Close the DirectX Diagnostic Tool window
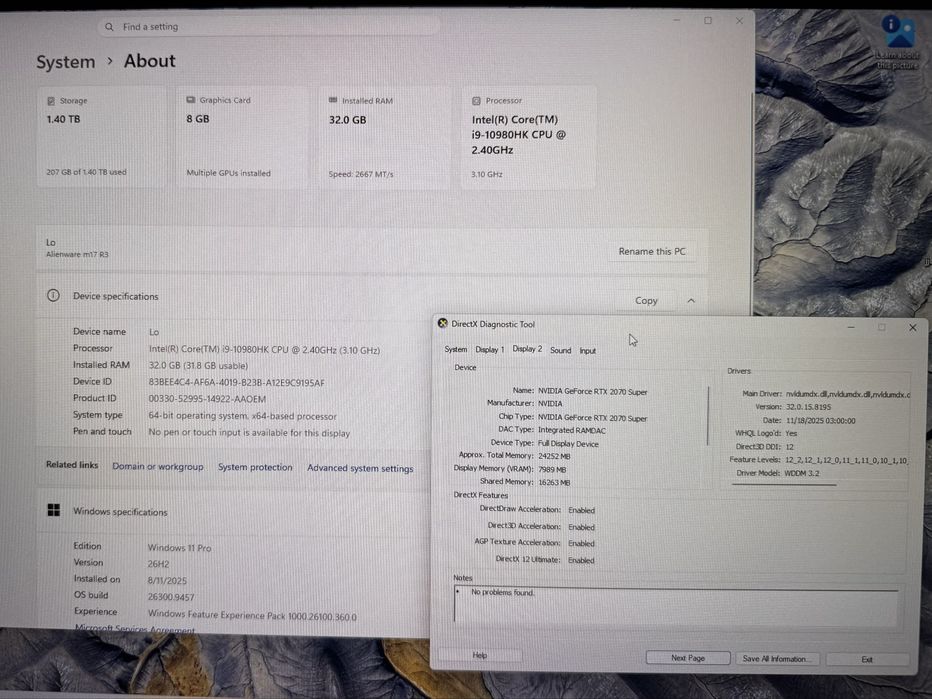 (912, 328)
